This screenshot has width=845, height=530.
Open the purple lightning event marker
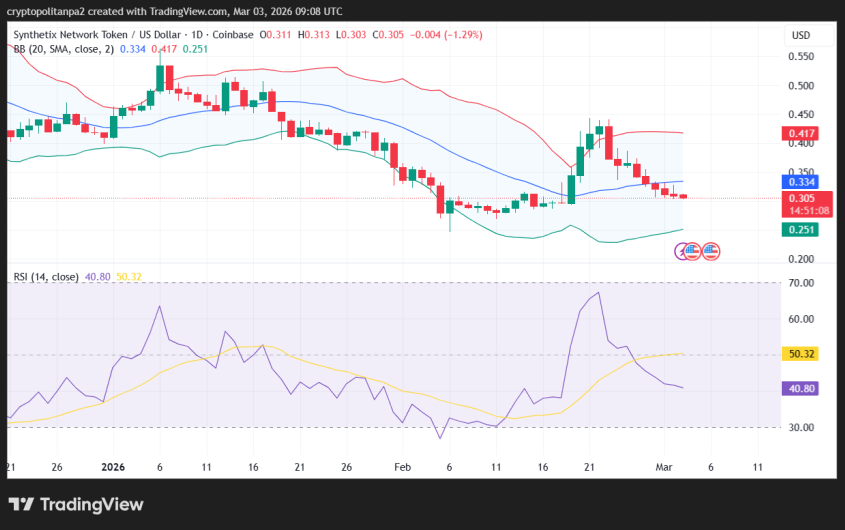(x=682, y=251)
